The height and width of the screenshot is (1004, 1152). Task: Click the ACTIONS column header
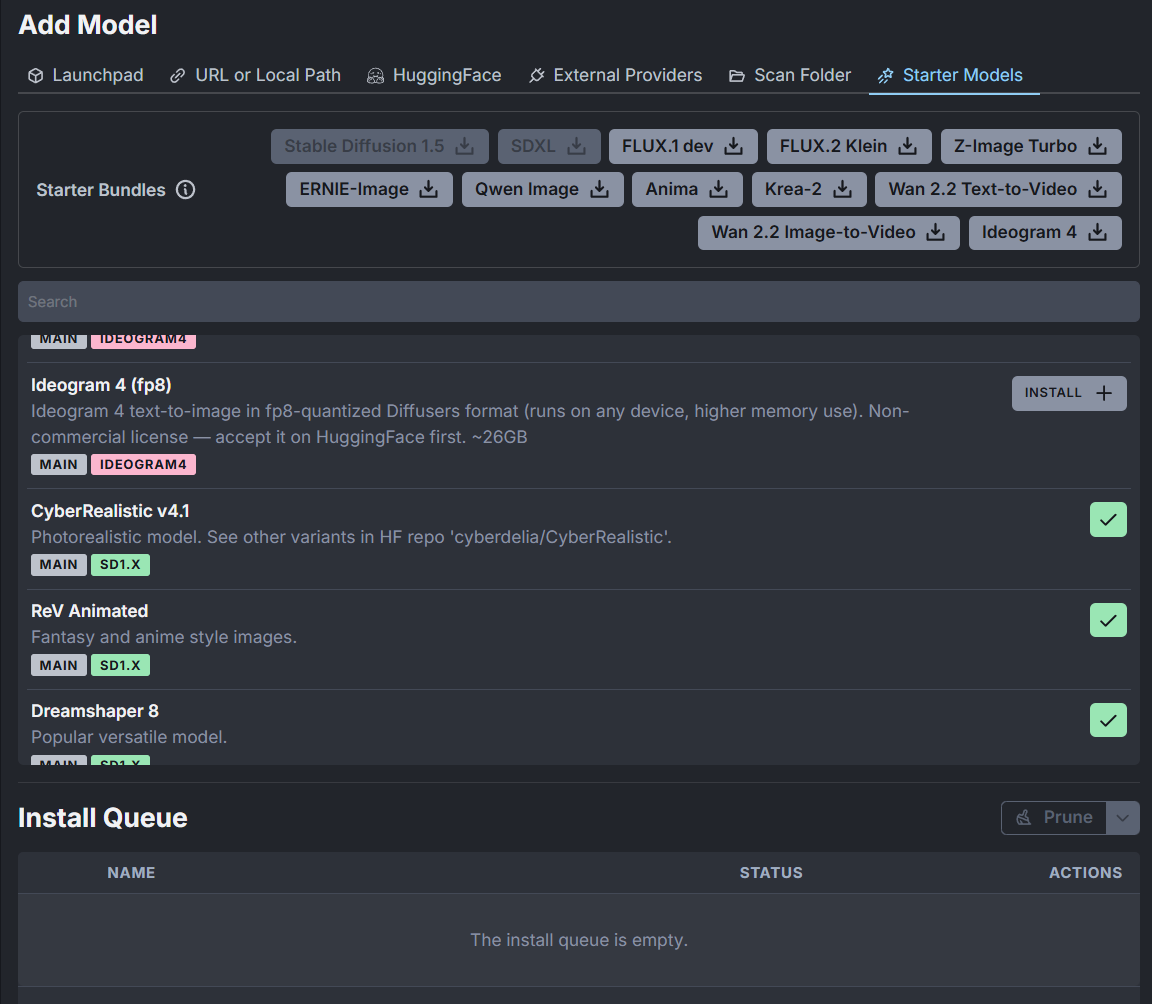point(1085,873)
